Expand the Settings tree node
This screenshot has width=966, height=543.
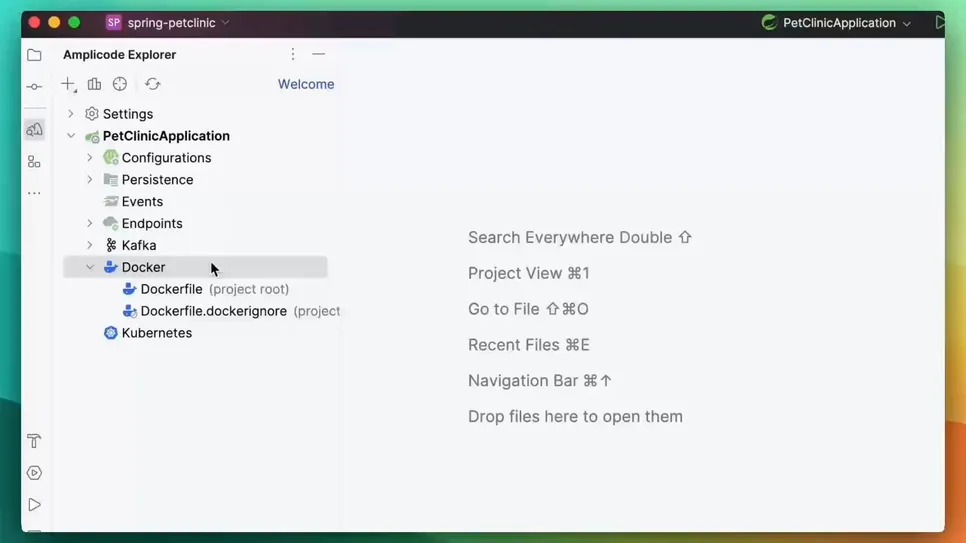pyautogui.click(x=71, y=114)
